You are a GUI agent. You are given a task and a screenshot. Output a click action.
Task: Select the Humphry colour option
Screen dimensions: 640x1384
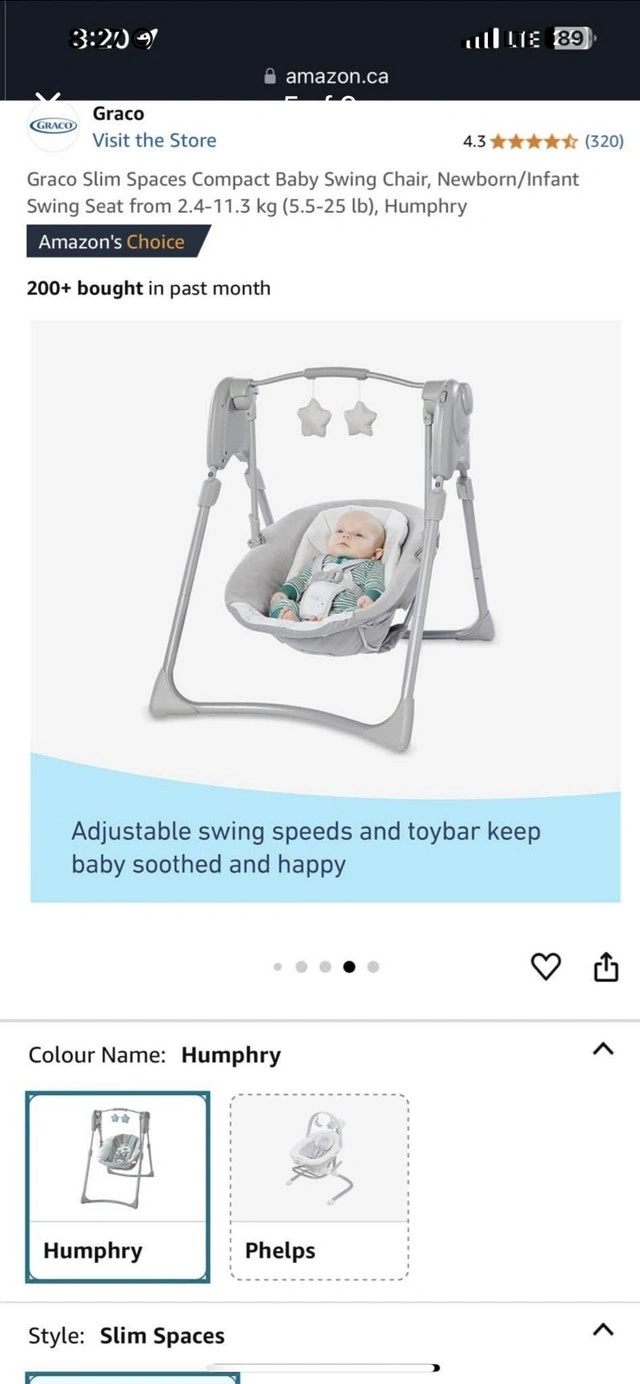click(118, 1187)
